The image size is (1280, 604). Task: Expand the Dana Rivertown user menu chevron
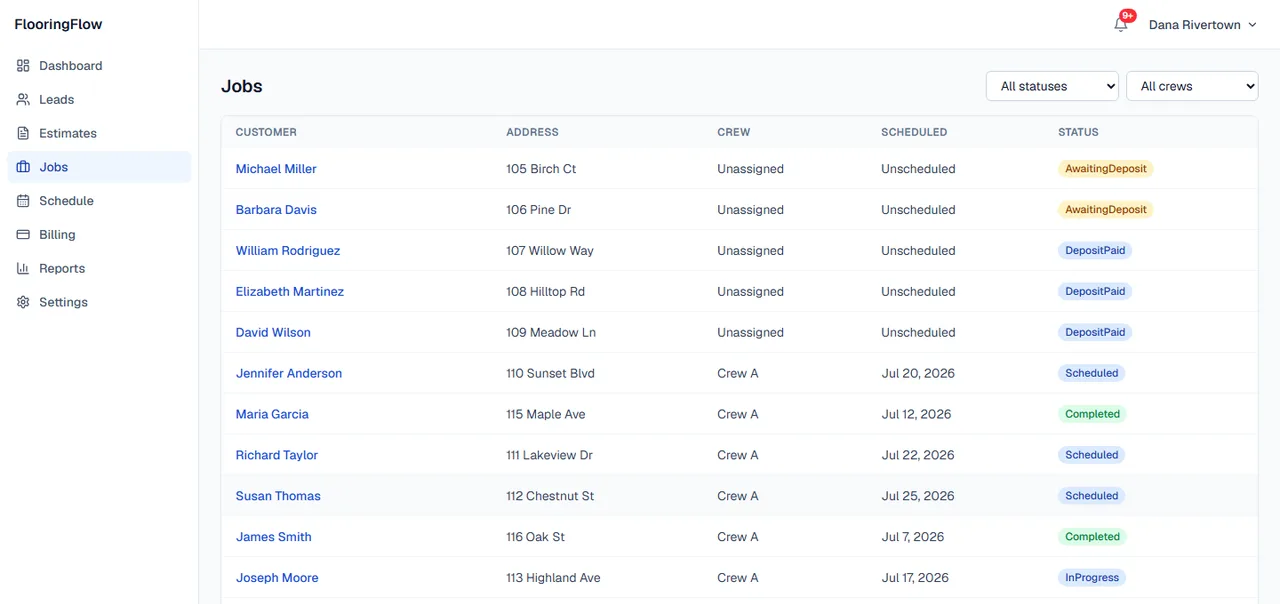pos(1253,25)
